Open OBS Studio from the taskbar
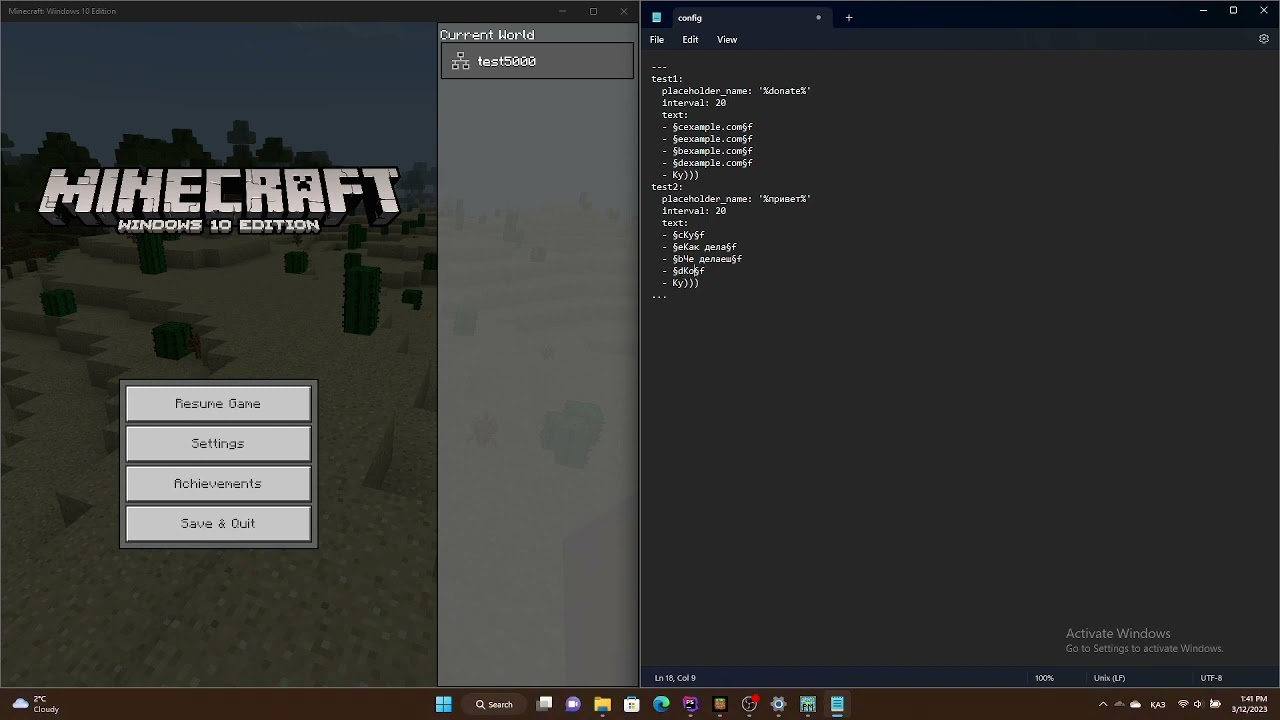This screenshot has width=1280, height=720. click(749, 704)
